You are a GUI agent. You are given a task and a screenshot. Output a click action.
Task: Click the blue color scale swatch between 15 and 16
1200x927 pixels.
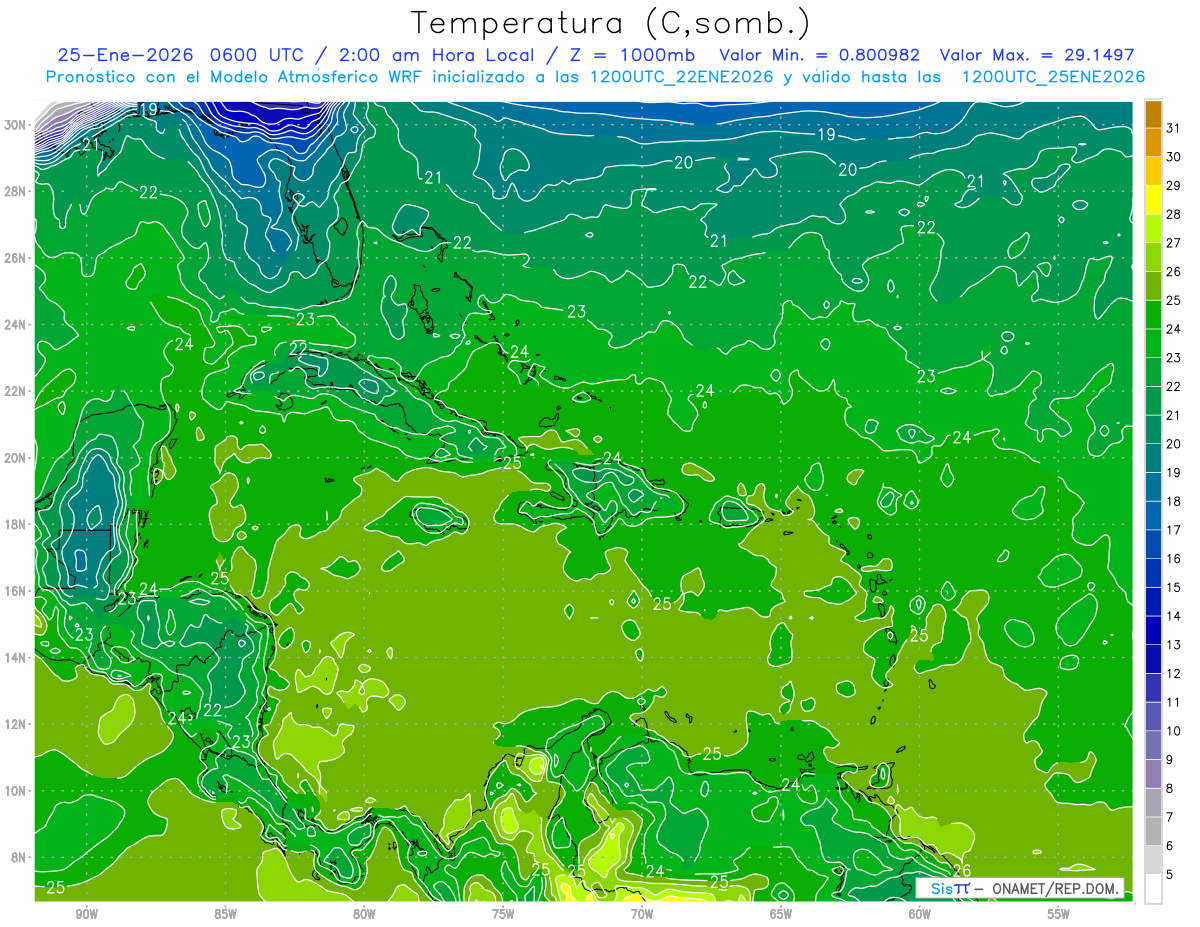click(1153, 573)
